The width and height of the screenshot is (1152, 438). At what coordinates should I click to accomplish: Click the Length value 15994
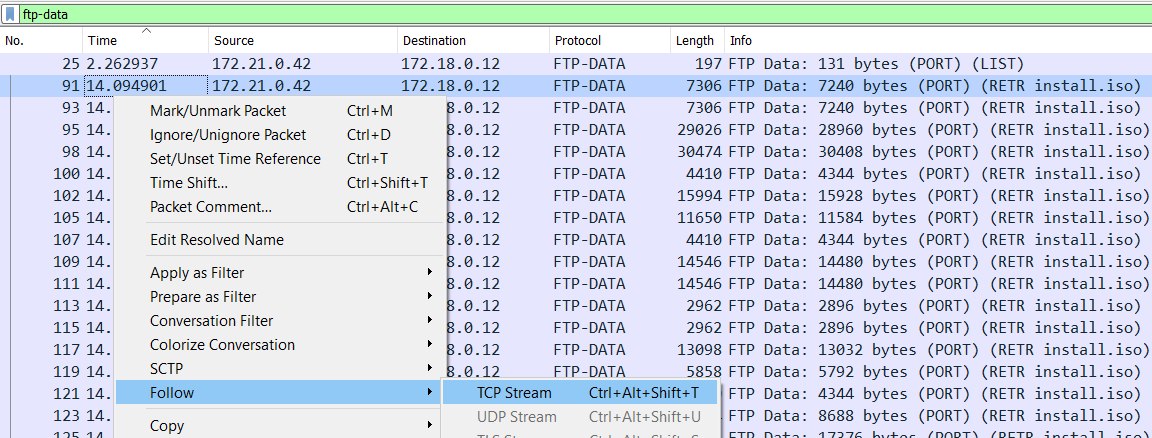[699, 196]
